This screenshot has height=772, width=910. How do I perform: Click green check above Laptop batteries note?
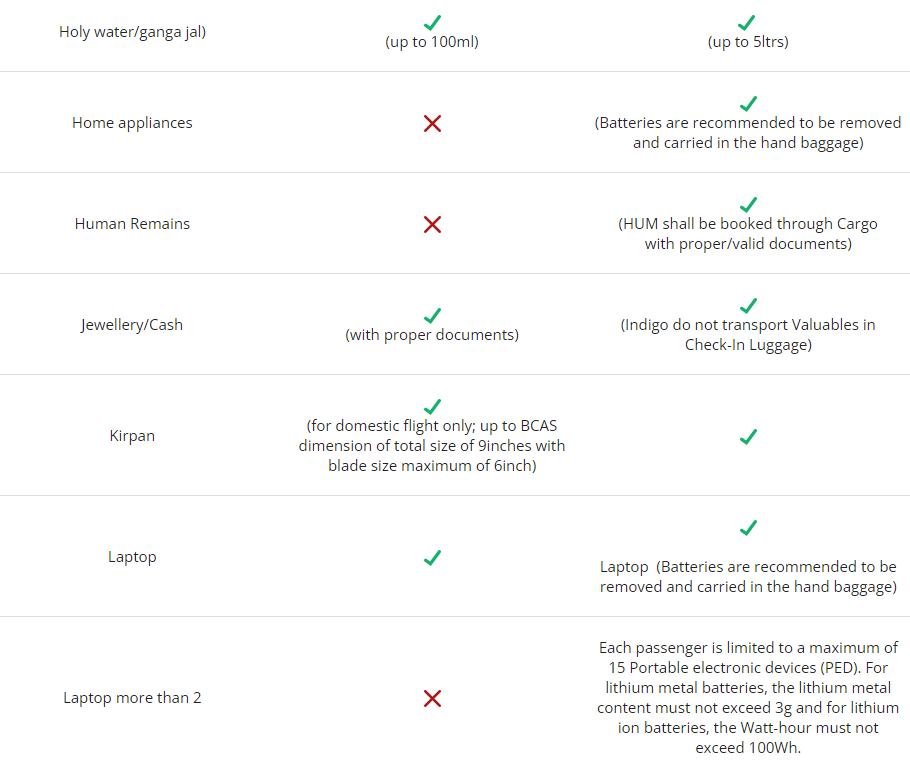748,528
